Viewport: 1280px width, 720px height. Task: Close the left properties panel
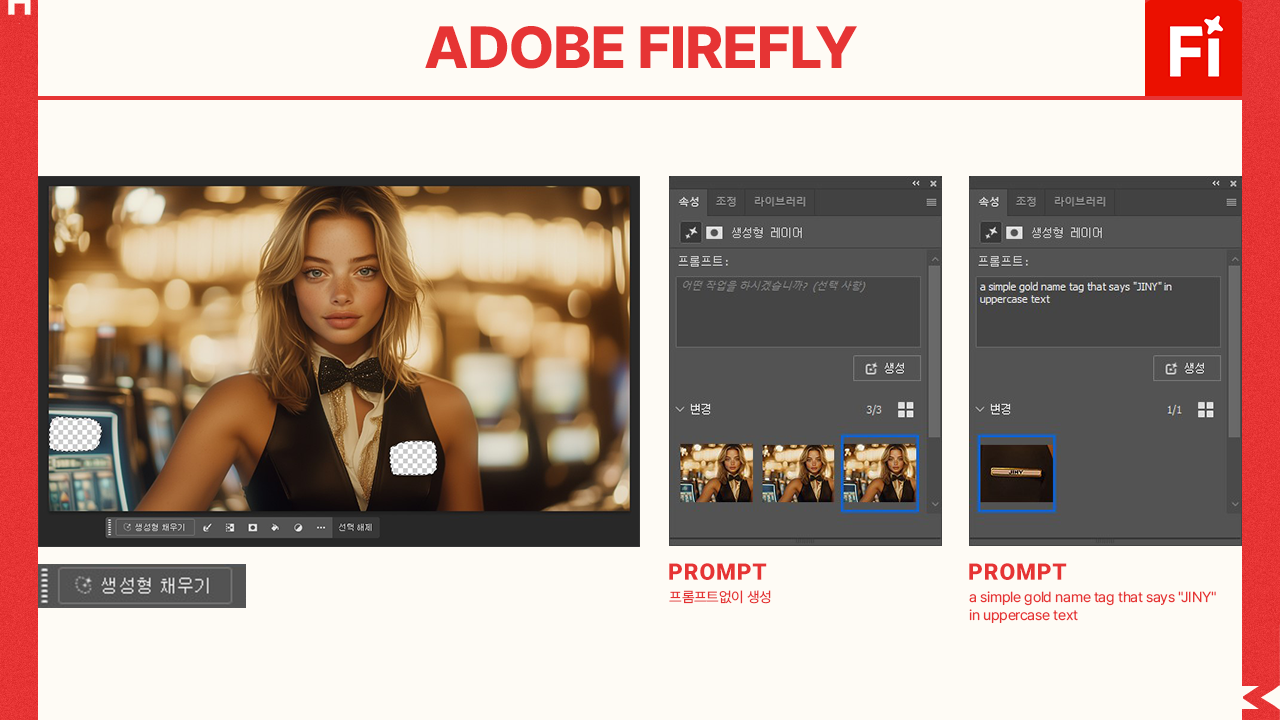click(933, 183)
